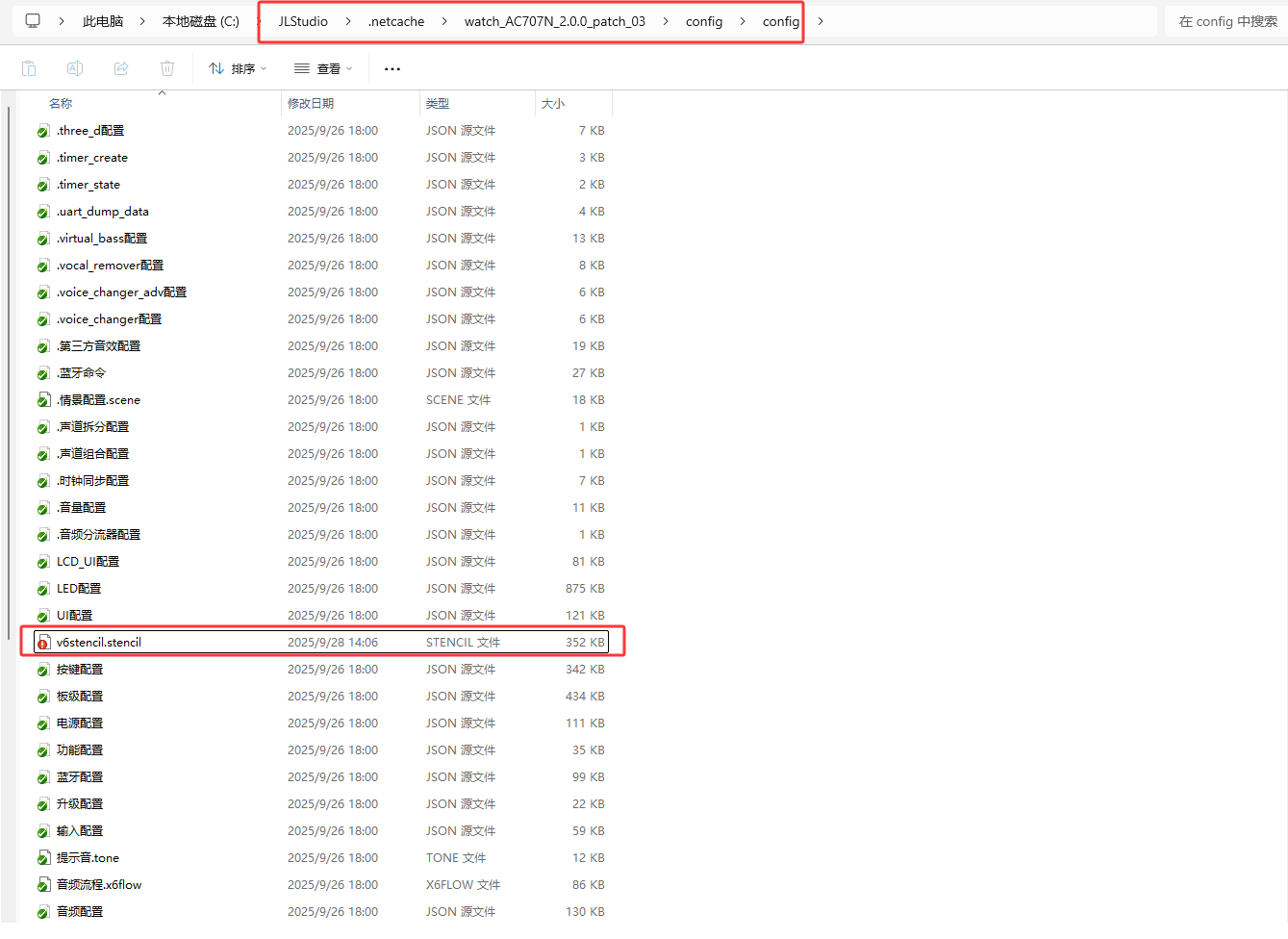Click the Rename icon in the toolbar
This screenshot has height=939, width=1288.
(x=75, y=68)
